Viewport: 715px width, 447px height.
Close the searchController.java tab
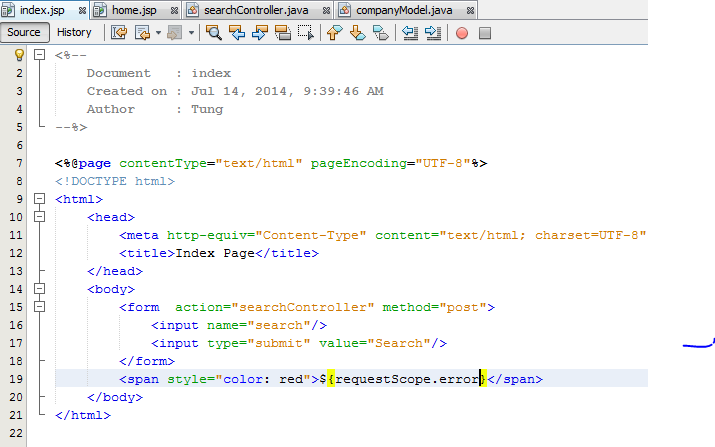pos(326,10)
